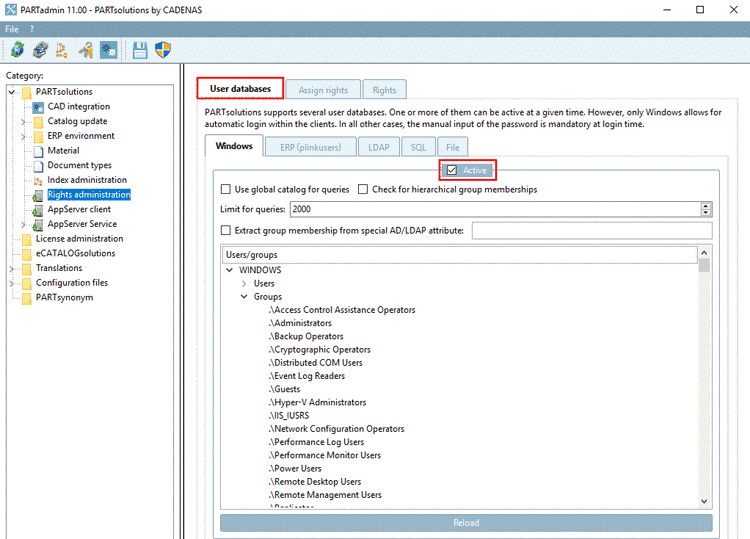The height and width of the screenshot is (539, 750).
Task: Click the PARTsolutions folder icon in tree
Action: click(27, 92)
